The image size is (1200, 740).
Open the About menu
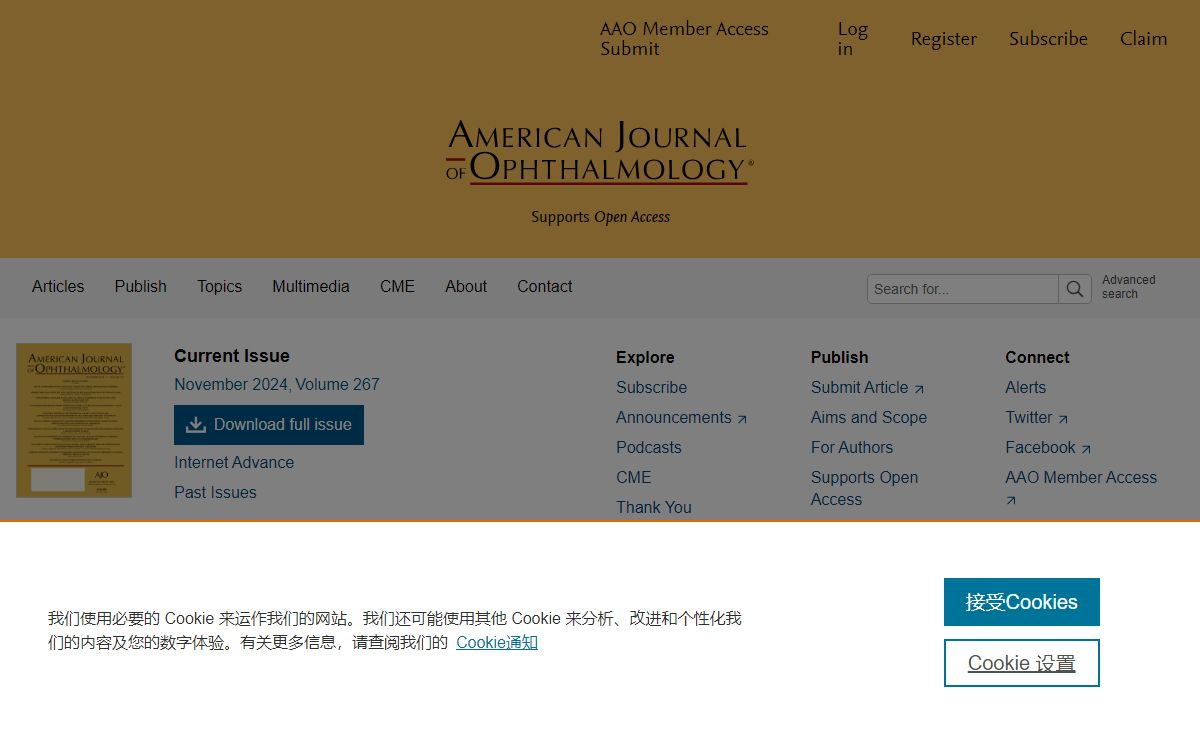pyautogui.click(x=466, y=286)
